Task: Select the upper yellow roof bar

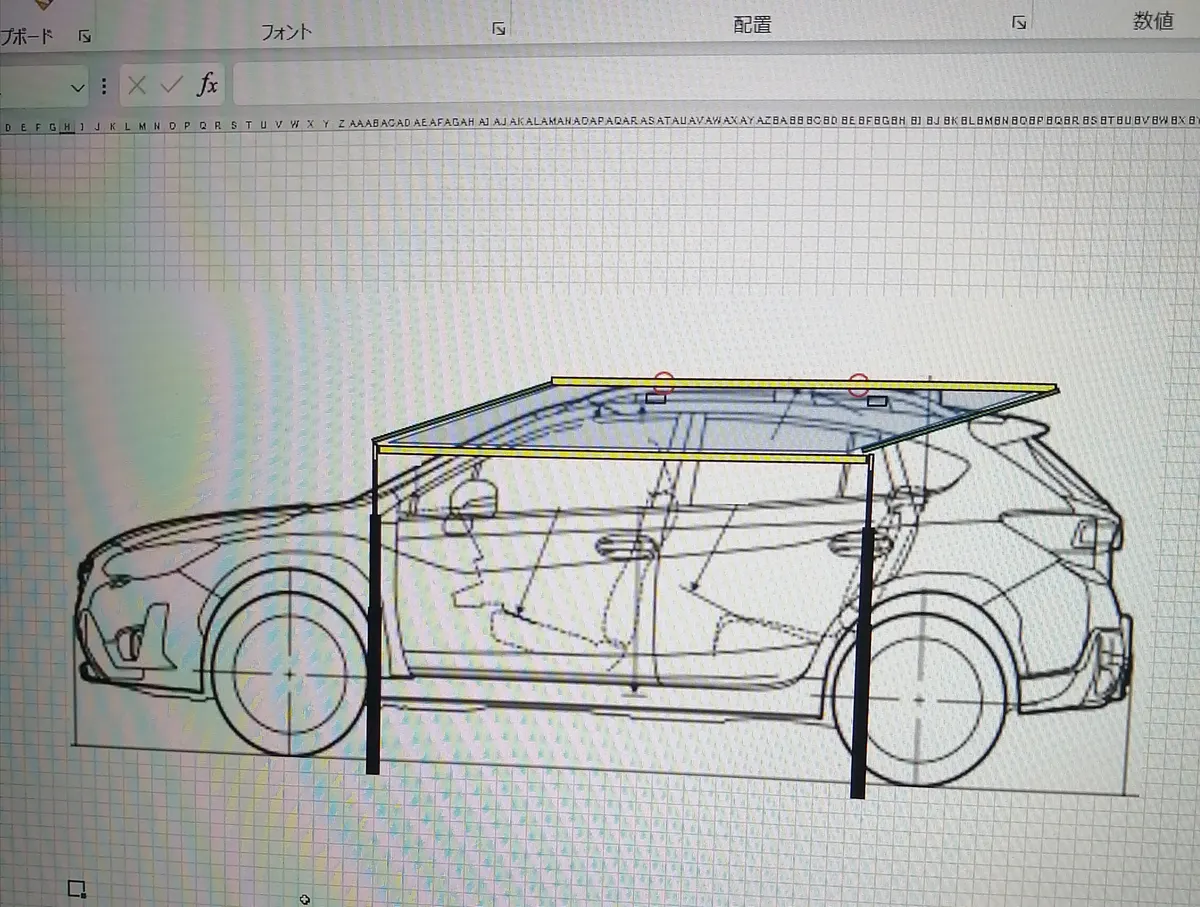Action: pyautogui.click(x=800, y=383)
